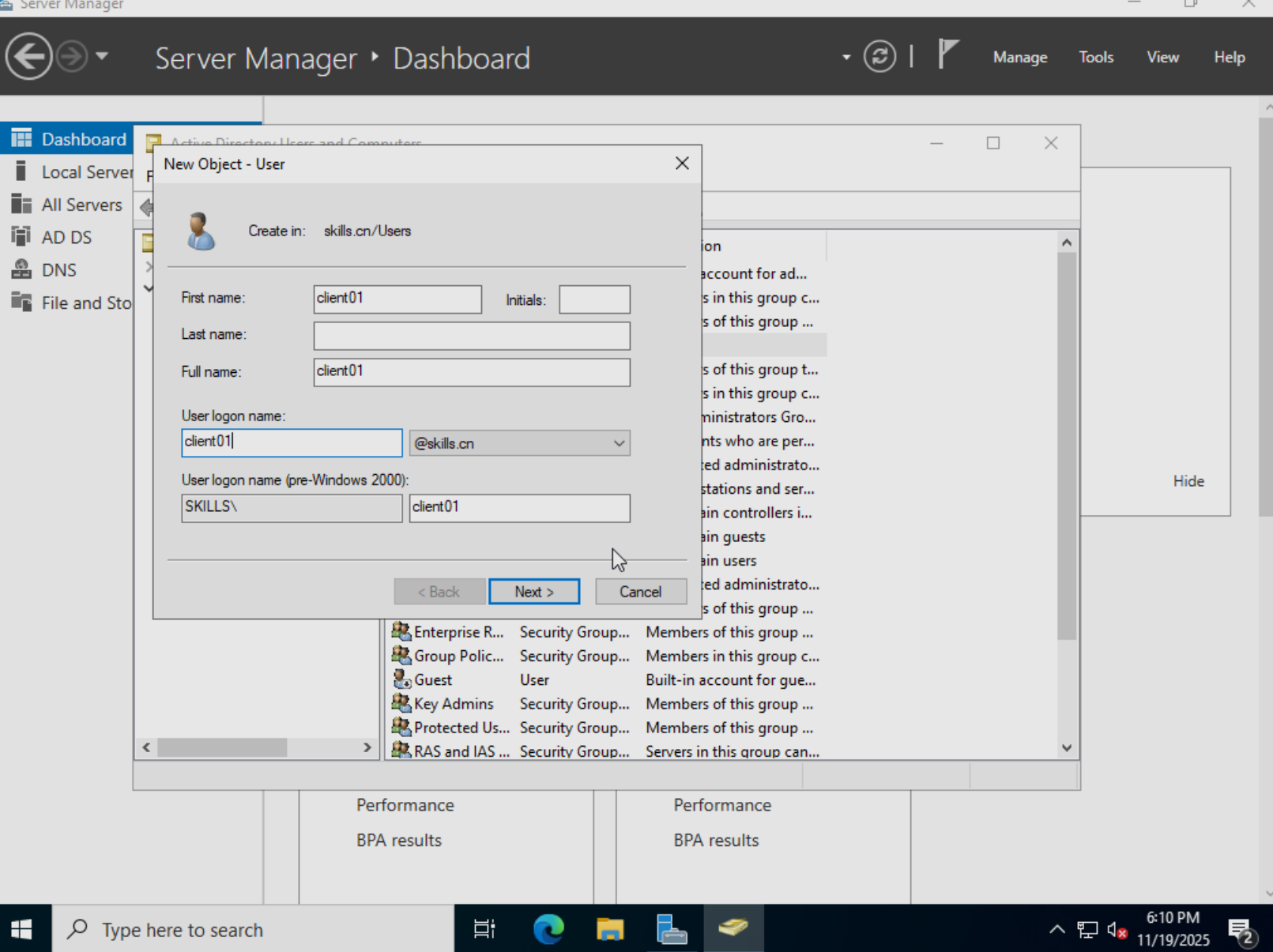Click the Next button in the dialog
Image resolution: width=1273 pixels, height=952 pixels.
tap(534, 592)
